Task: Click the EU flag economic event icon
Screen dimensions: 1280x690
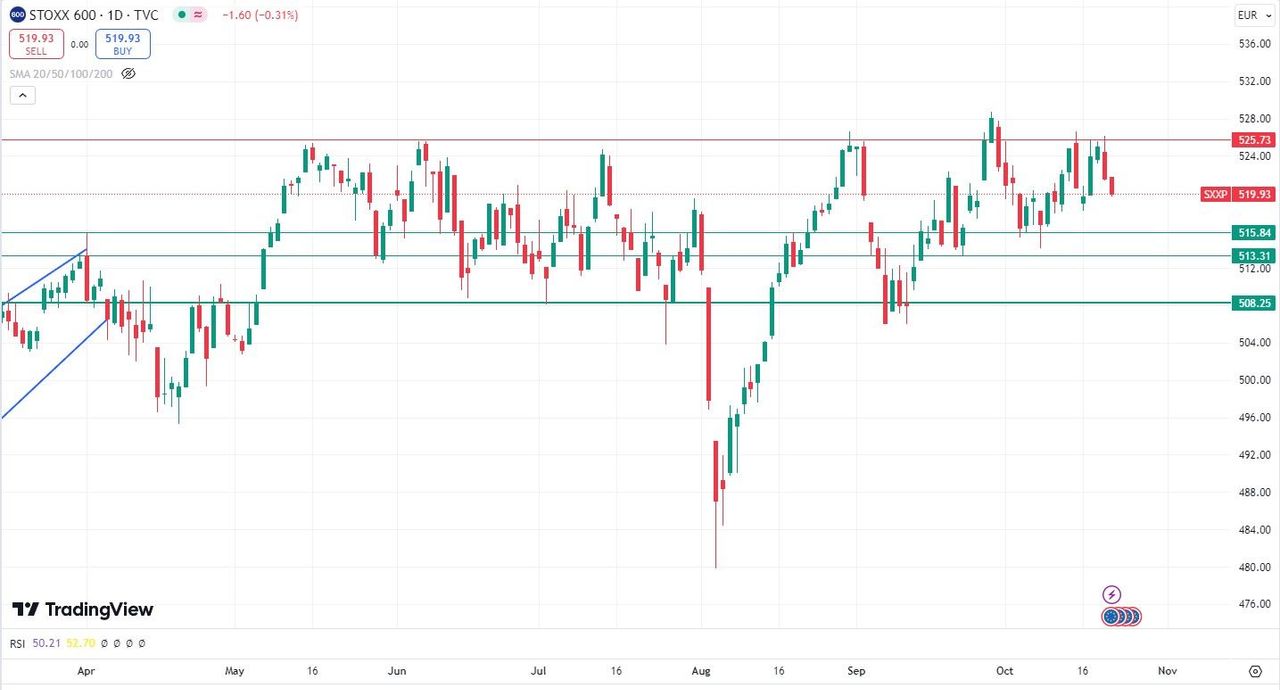Action: (1112, 616)
